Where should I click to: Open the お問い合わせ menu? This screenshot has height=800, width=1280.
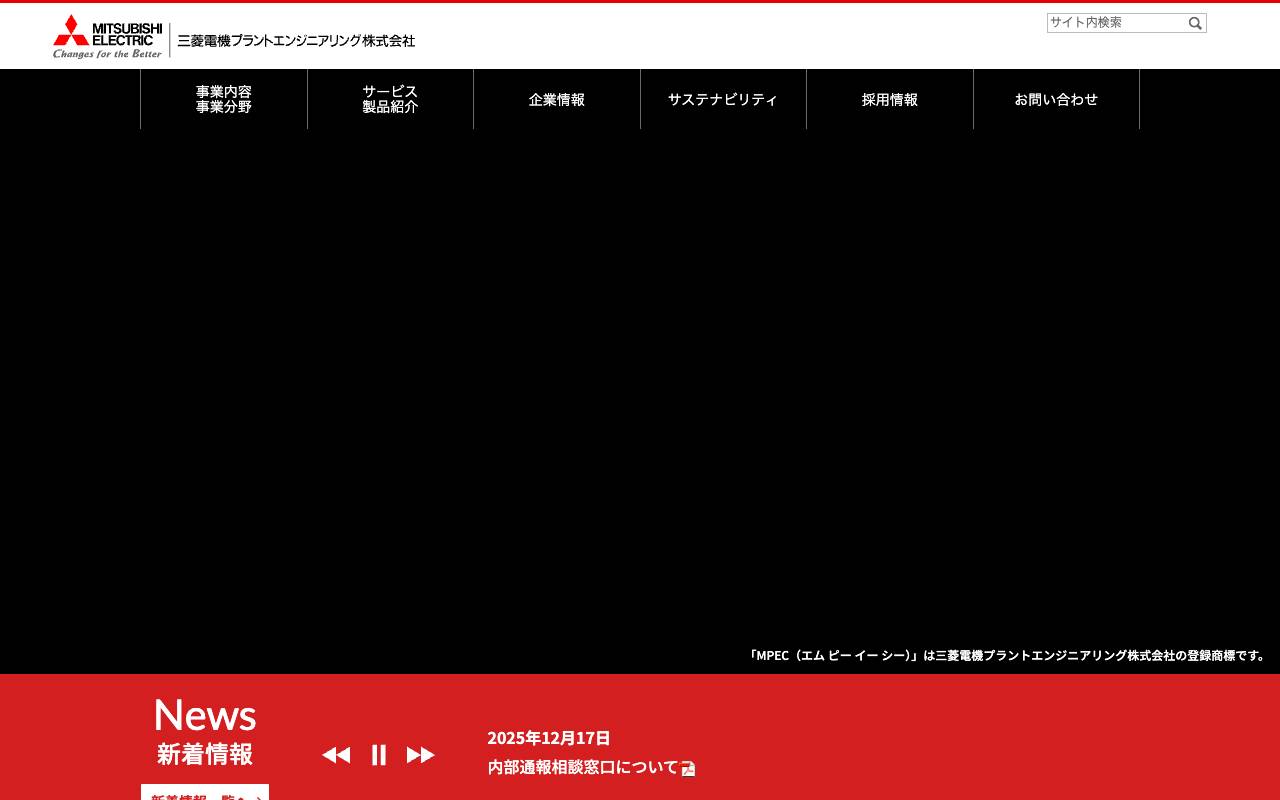pyautogui.click(x=1056, y=99)
